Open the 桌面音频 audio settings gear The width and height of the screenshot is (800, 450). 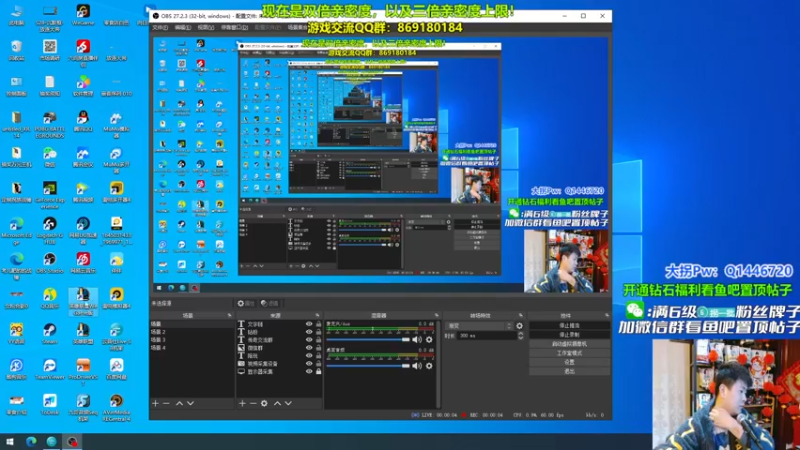[429, 366]
